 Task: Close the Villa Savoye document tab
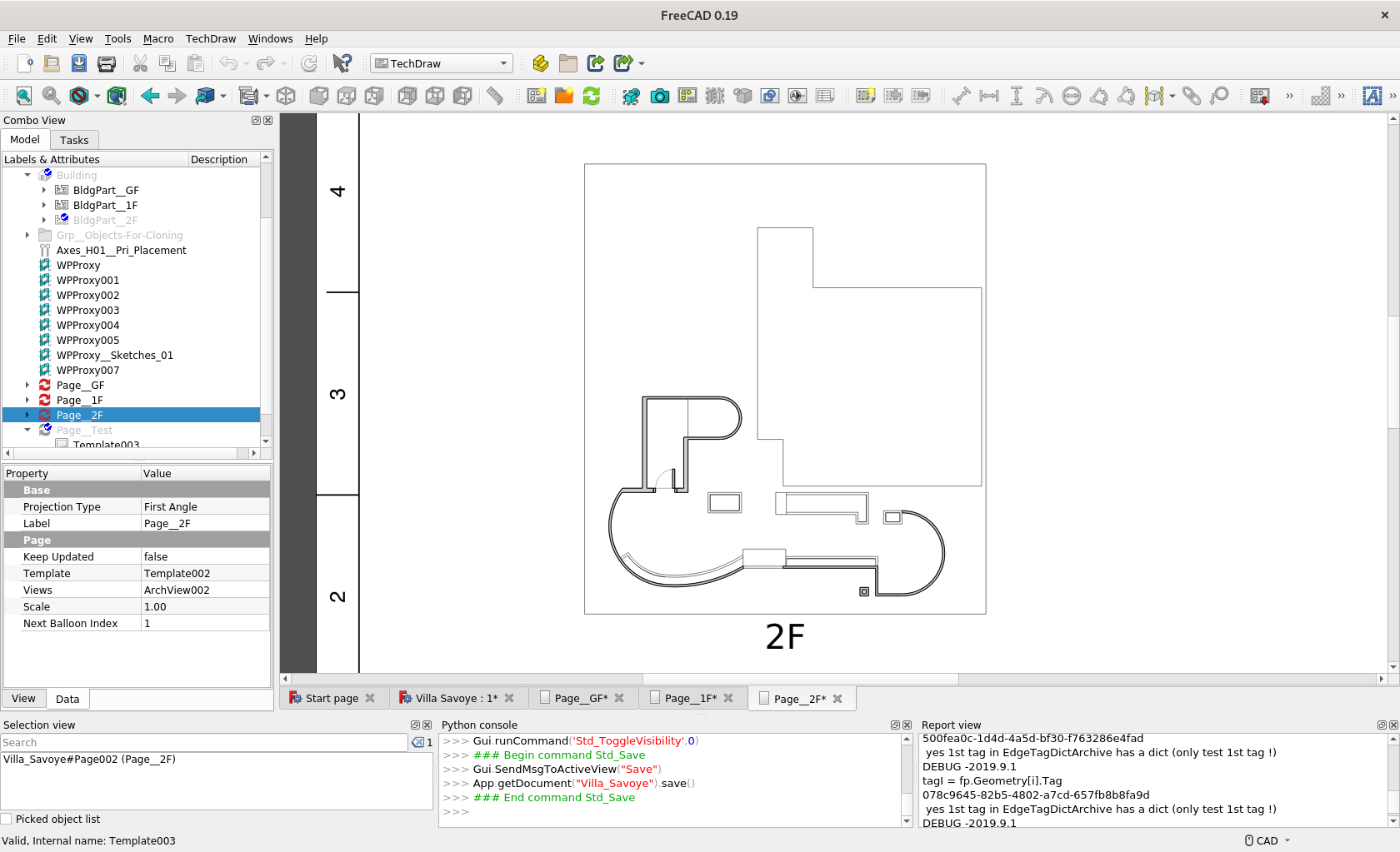tap(509, 698)
